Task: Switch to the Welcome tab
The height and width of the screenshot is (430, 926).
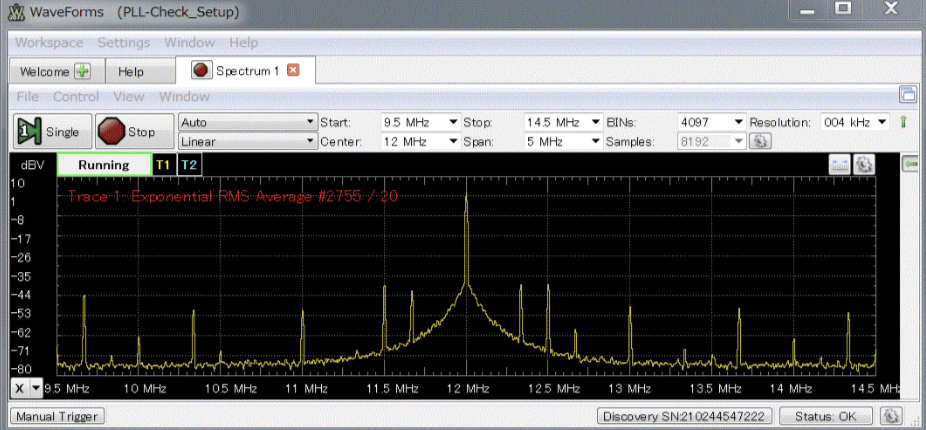Action: [x=55, y=72]
